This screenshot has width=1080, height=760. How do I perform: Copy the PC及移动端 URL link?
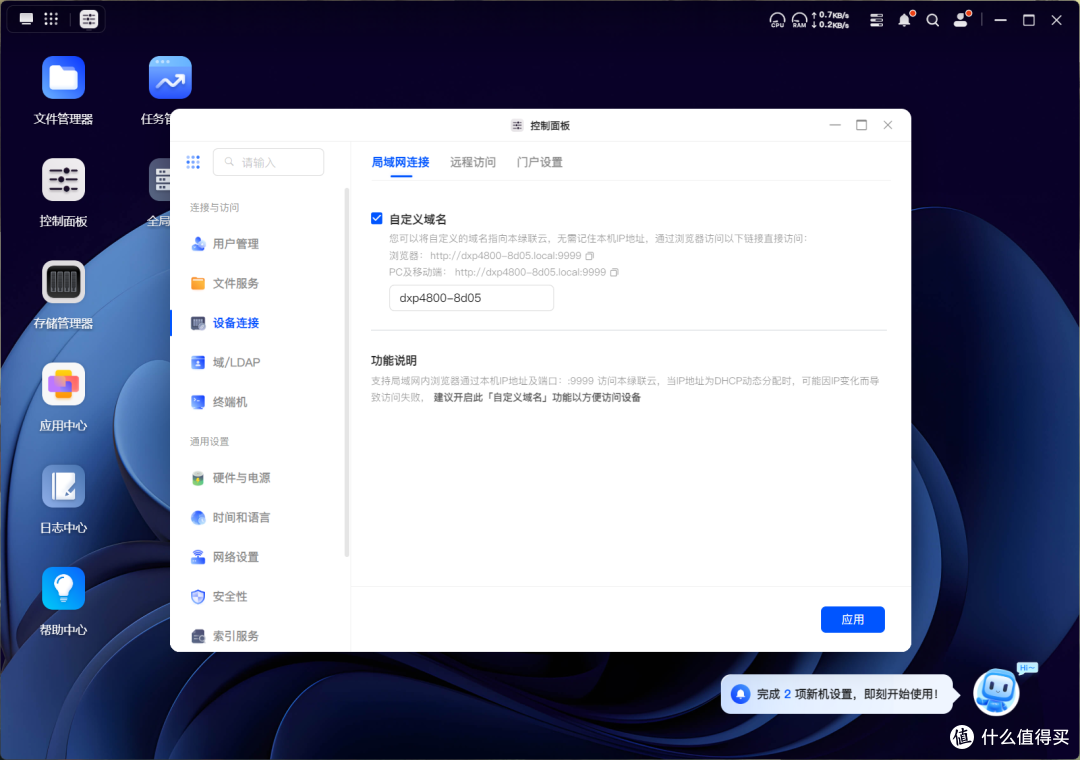[614, 272]
